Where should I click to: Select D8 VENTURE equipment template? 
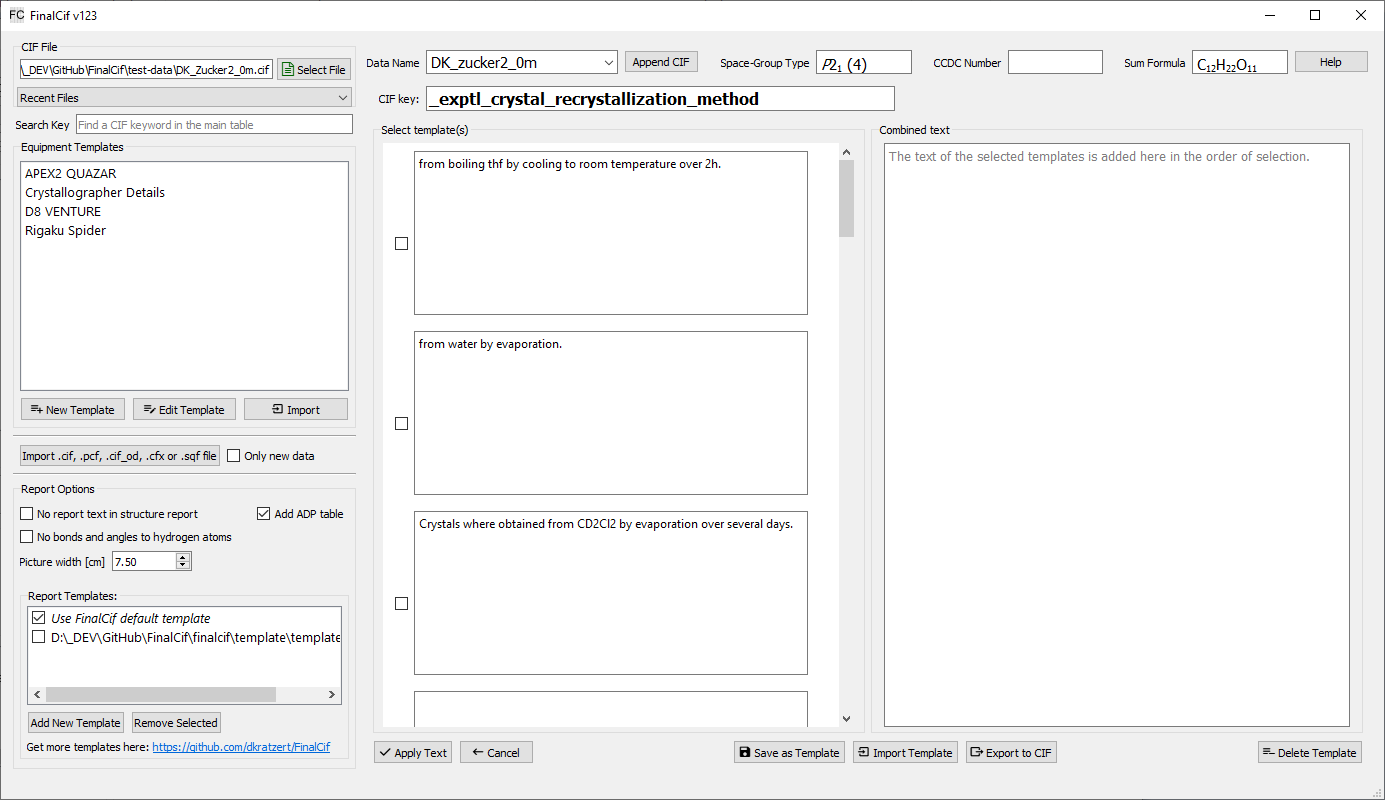(x=63, y=212)
